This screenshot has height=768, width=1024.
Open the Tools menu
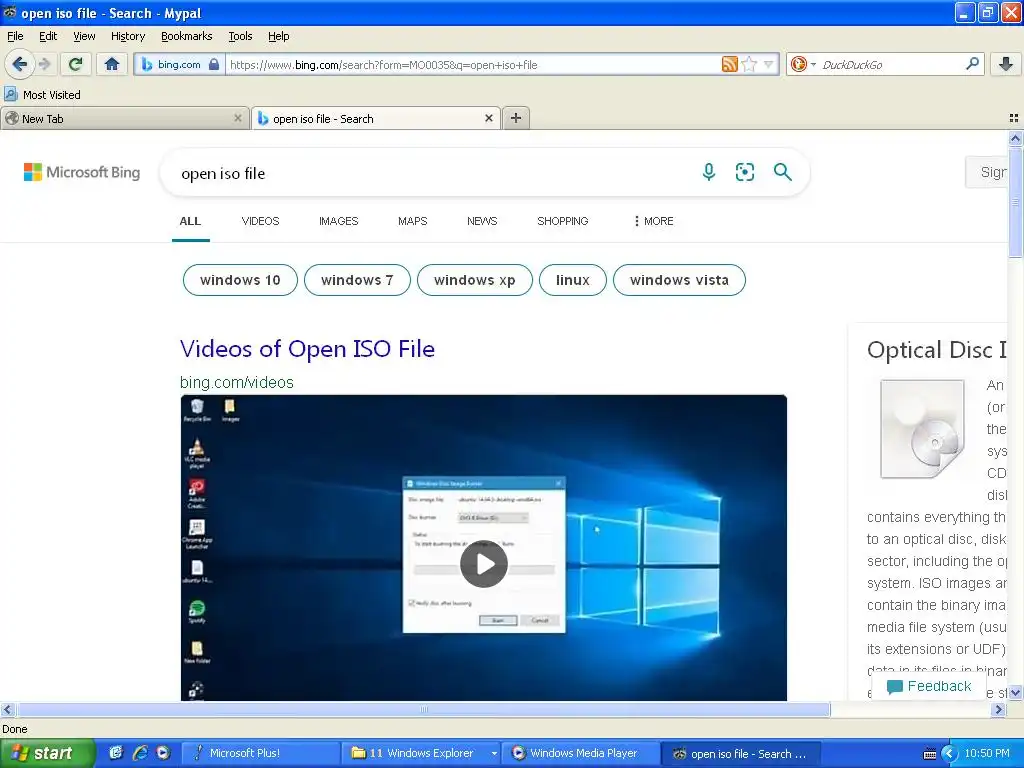[x=240, y=36]
